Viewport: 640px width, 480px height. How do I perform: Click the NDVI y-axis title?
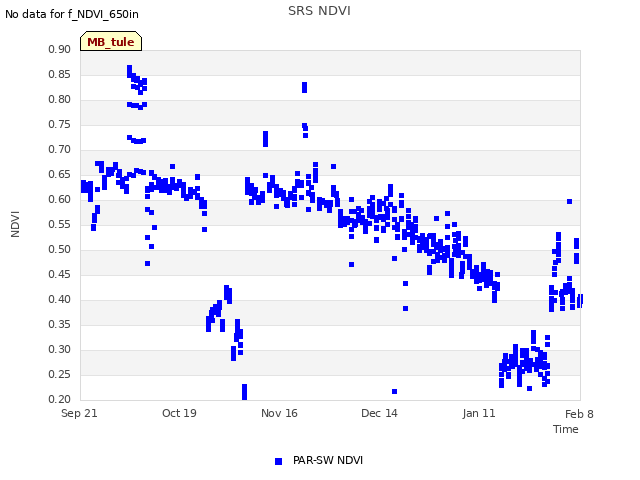(x=15, y=224)
